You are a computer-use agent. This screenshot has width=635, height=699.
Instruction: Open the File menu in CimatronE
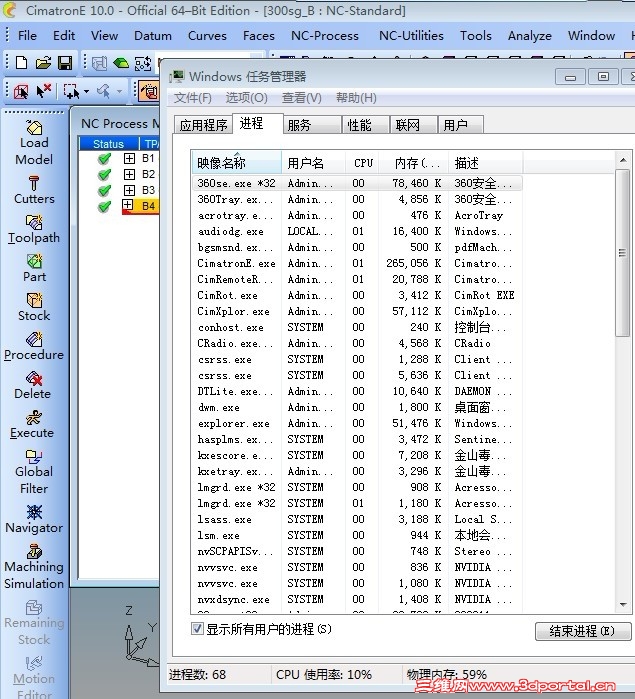(x=27, y=36)
